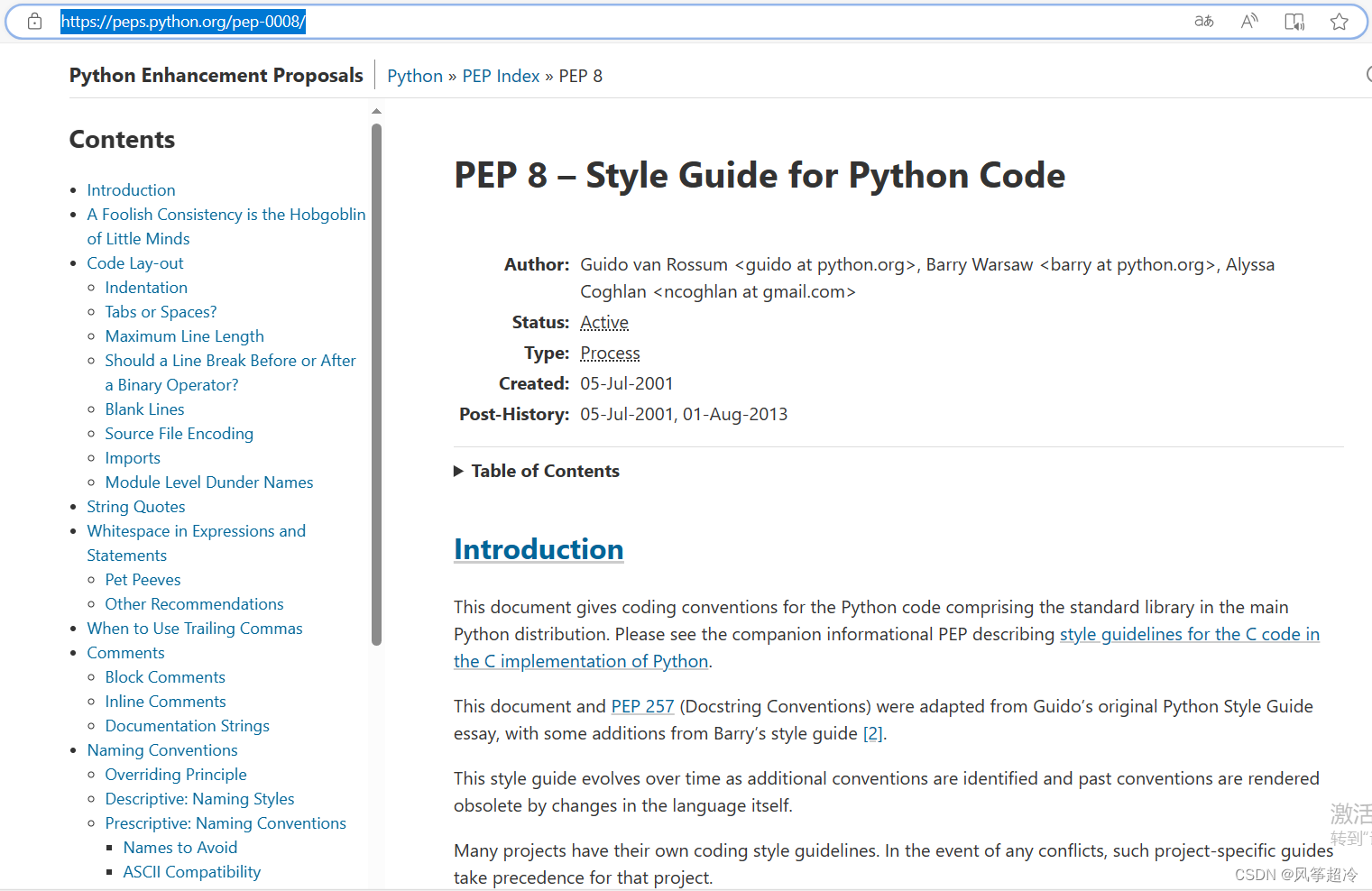Open Descriptive: Naming Styles link
Screen dimensions: 1372x891
tap(199, 799)
